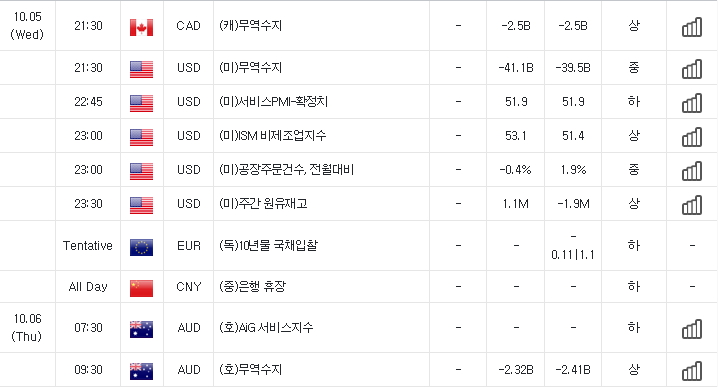Open the (캐)무역수지 event
Viewport: 718px width, 387px height.
[250, 26]
